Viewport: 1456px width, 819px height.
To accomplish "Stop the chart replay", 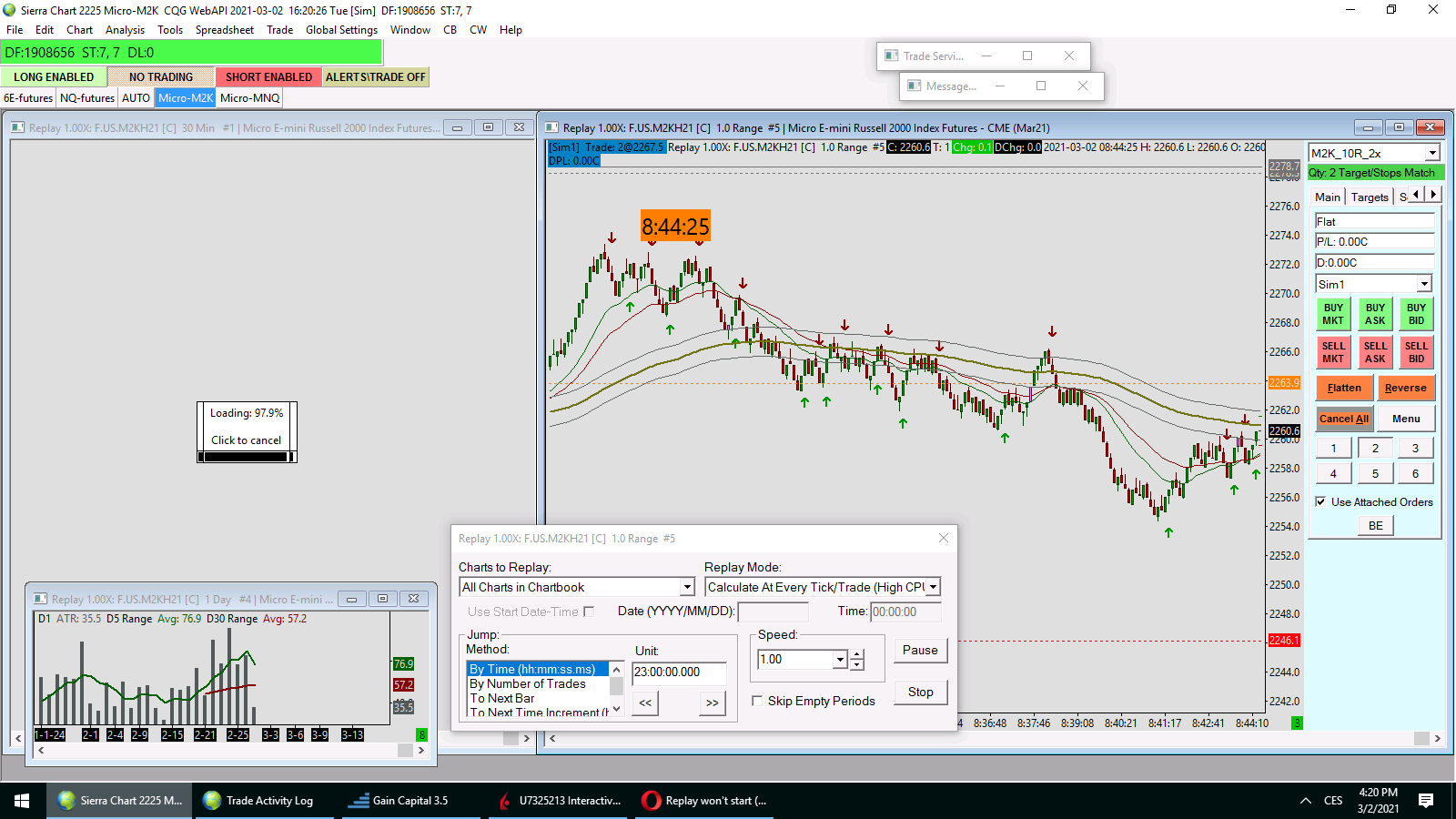I will click(x=920, y=692).
